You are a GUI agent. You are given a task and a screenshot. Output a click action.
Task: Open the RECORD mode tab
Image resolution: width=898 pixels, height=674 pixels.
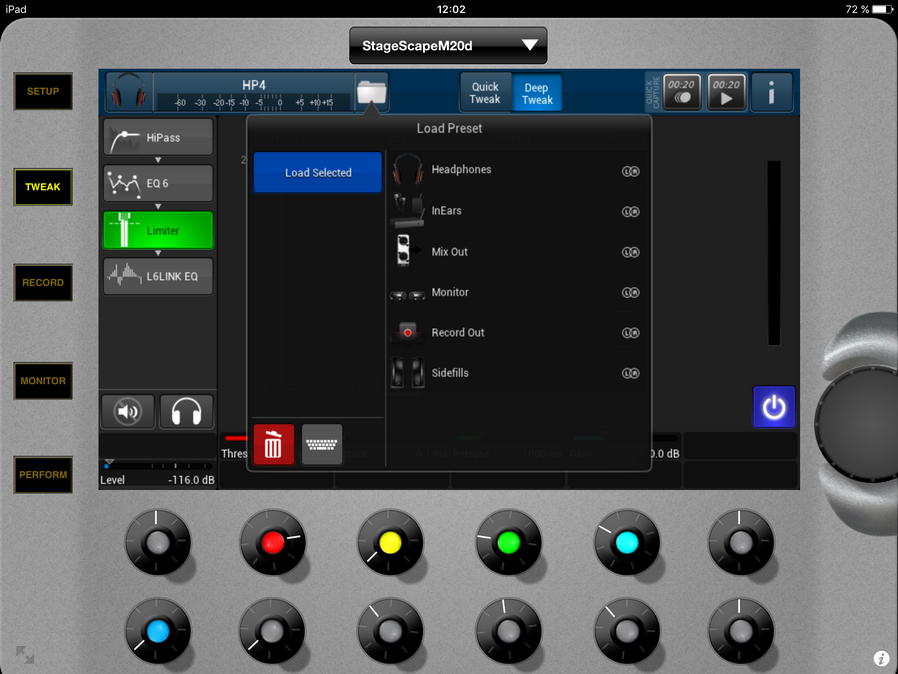[x=43, y=283]
